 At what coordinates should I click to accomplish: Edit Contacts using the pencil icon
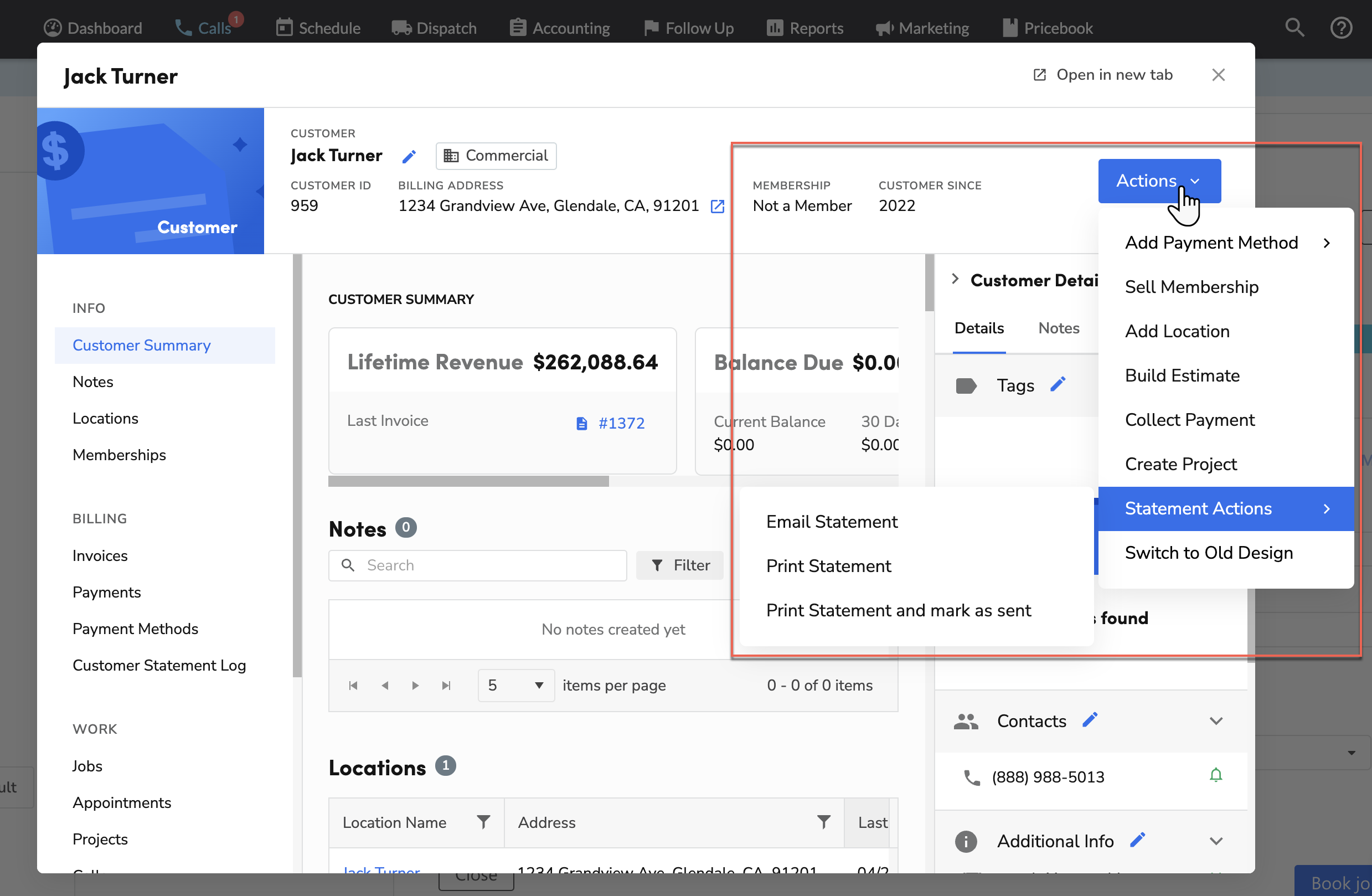tap(1091, 719)
